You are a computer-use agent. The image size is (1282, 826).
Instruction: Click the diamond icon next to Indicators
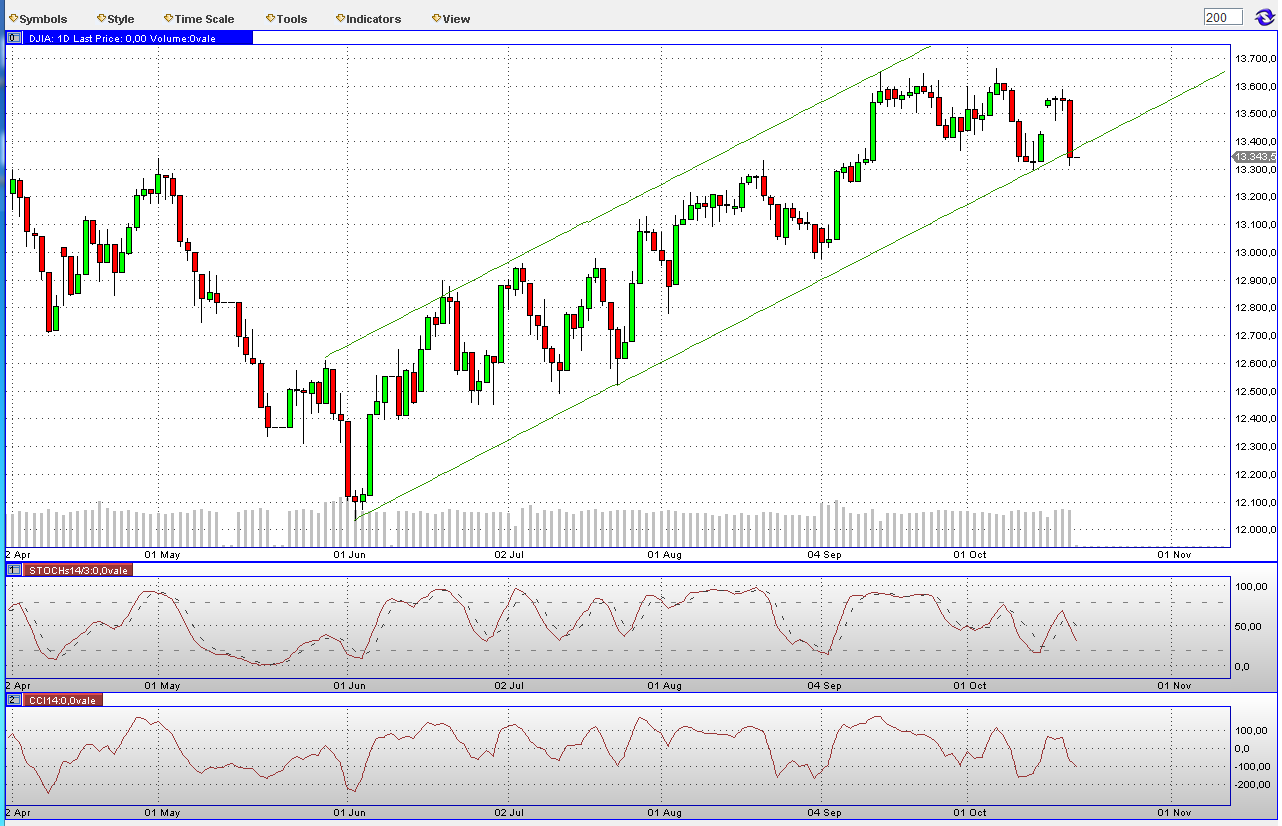click(338, 18)
